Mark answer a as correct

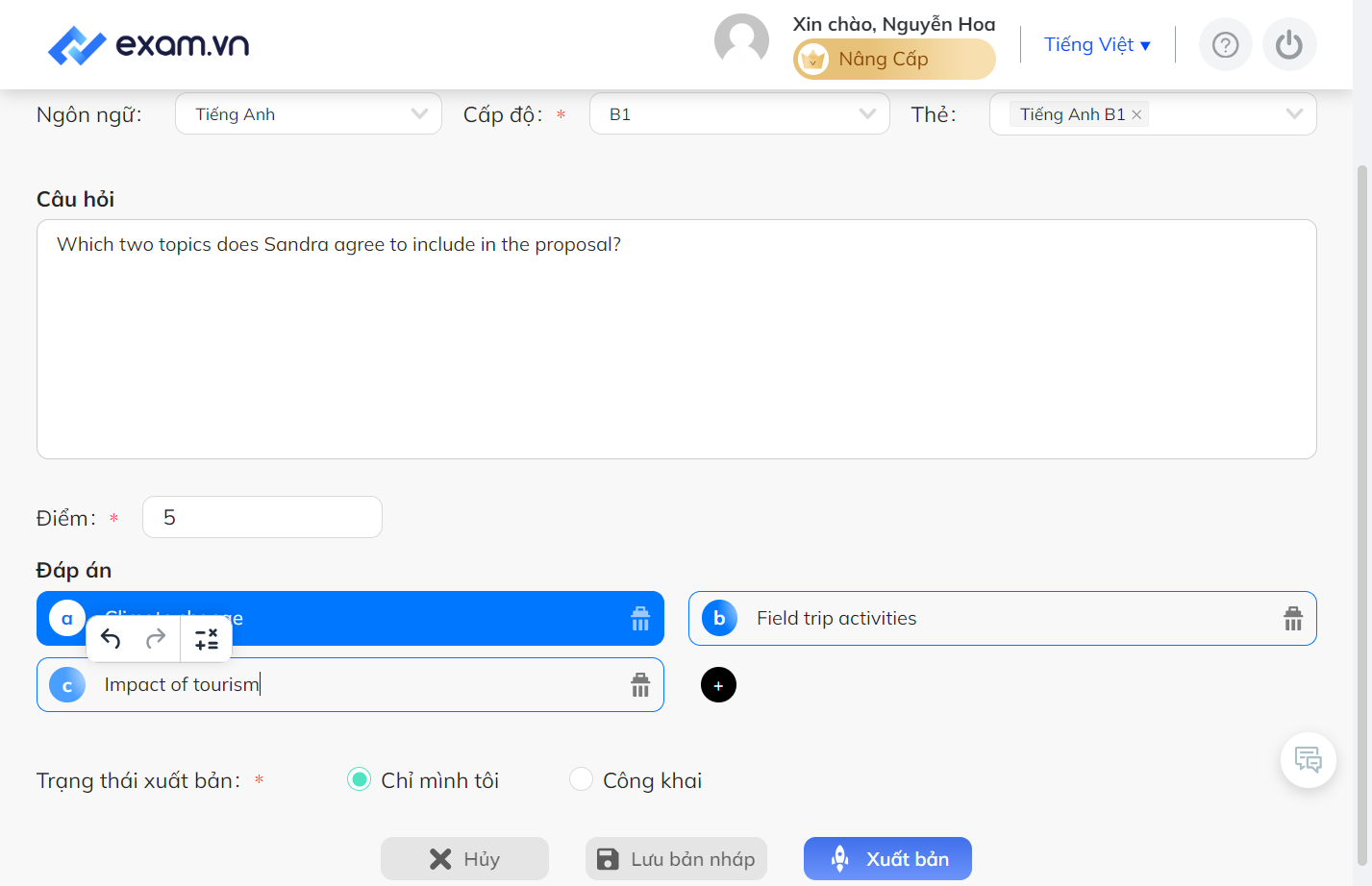[x=67, y=619]
